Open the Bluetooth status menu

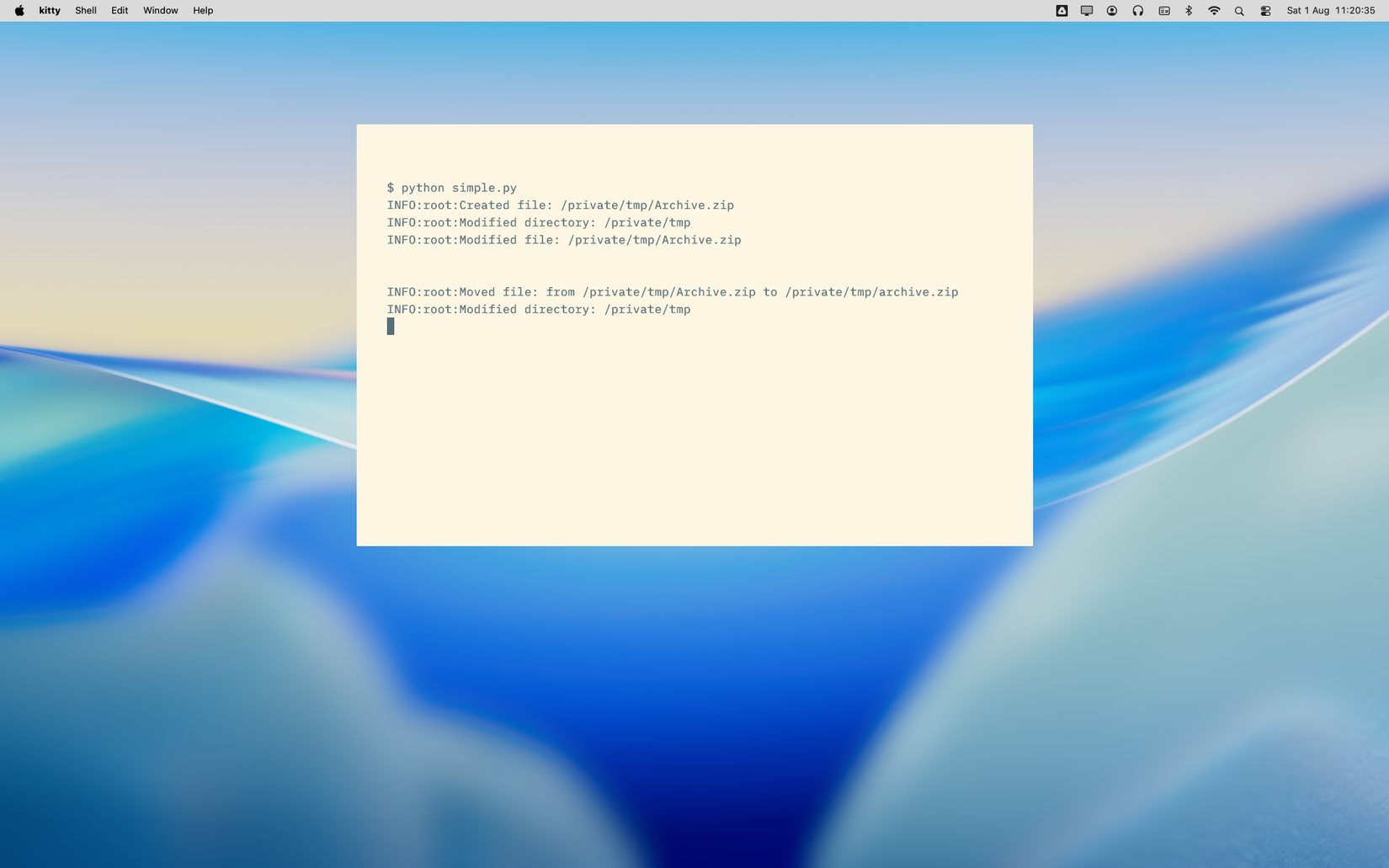pyautogui.click(x=1189, y=11)
